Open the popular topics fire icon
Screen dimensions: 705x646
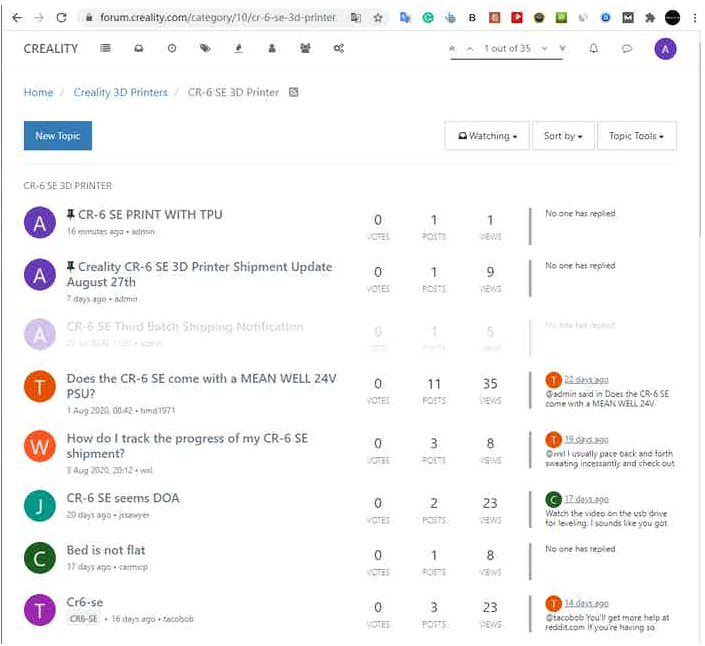[x=238, y=48]
